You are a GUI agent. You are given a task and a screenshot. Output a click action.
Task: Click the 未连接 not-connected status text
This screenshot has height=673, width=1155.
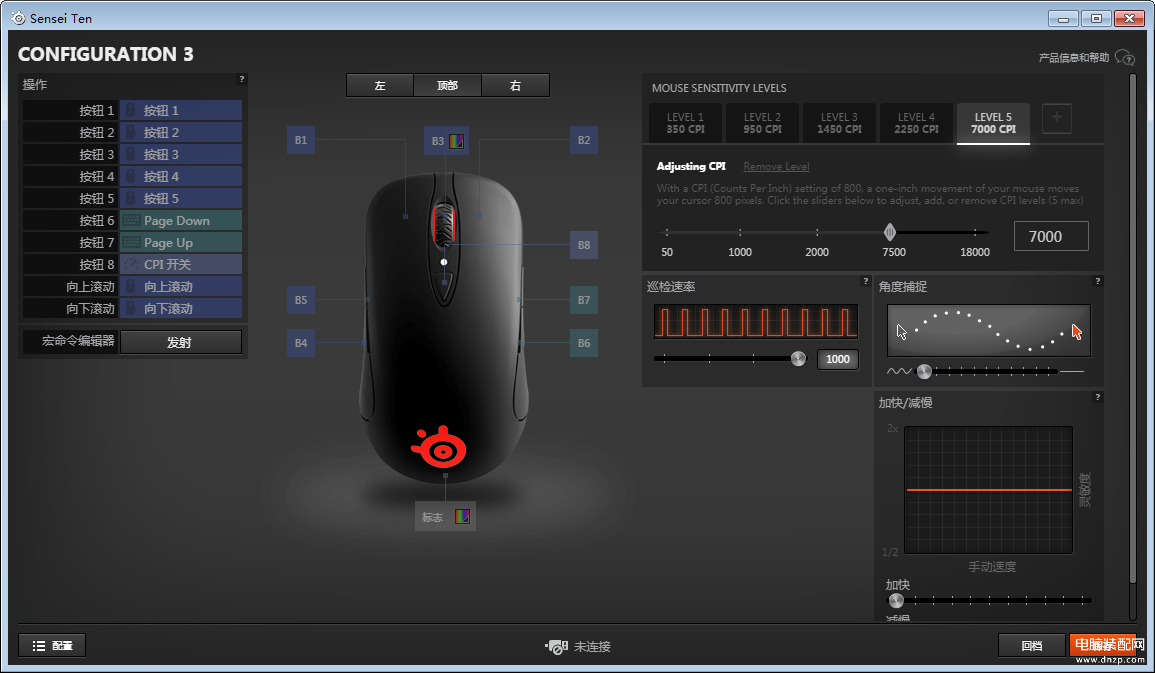point(592,646)
